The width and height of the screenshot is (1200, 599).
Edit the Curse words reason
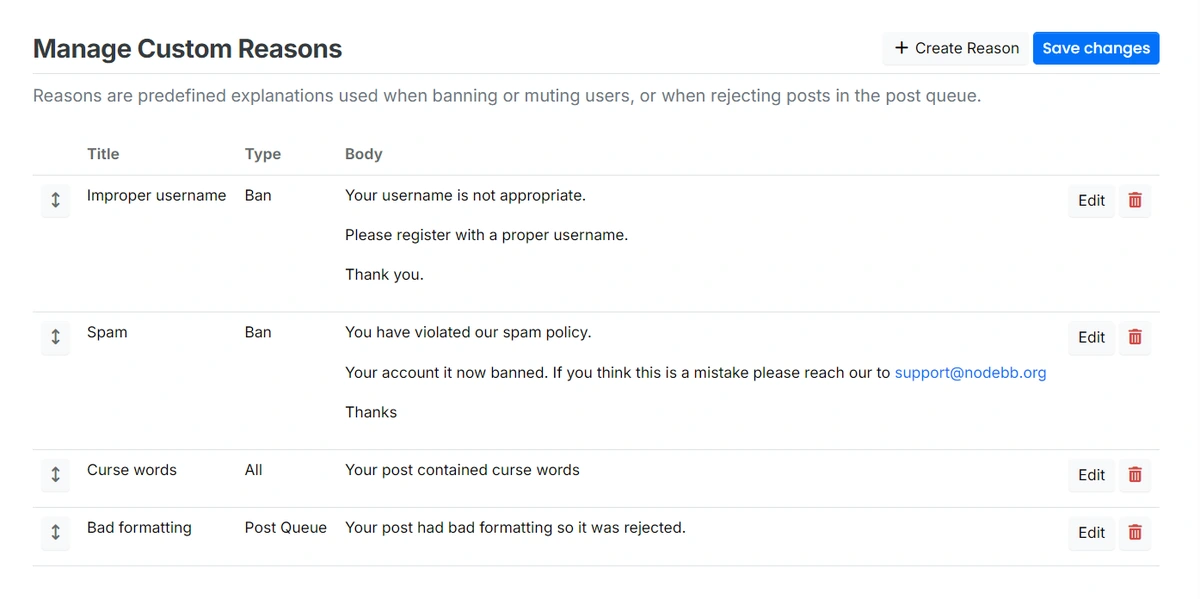click(x=1091, y=475)
